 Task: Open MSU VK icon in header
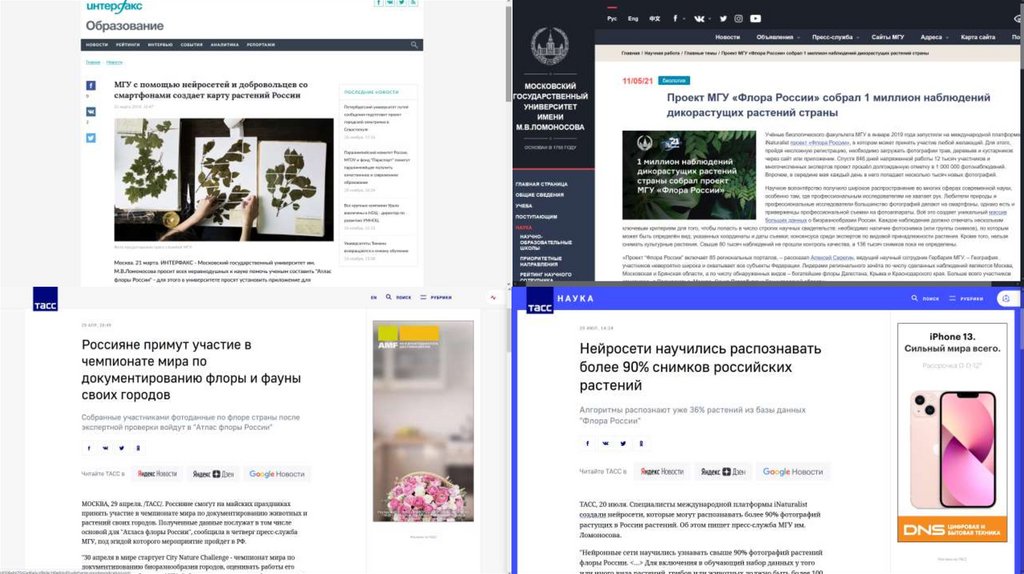(x=699, y=18)
